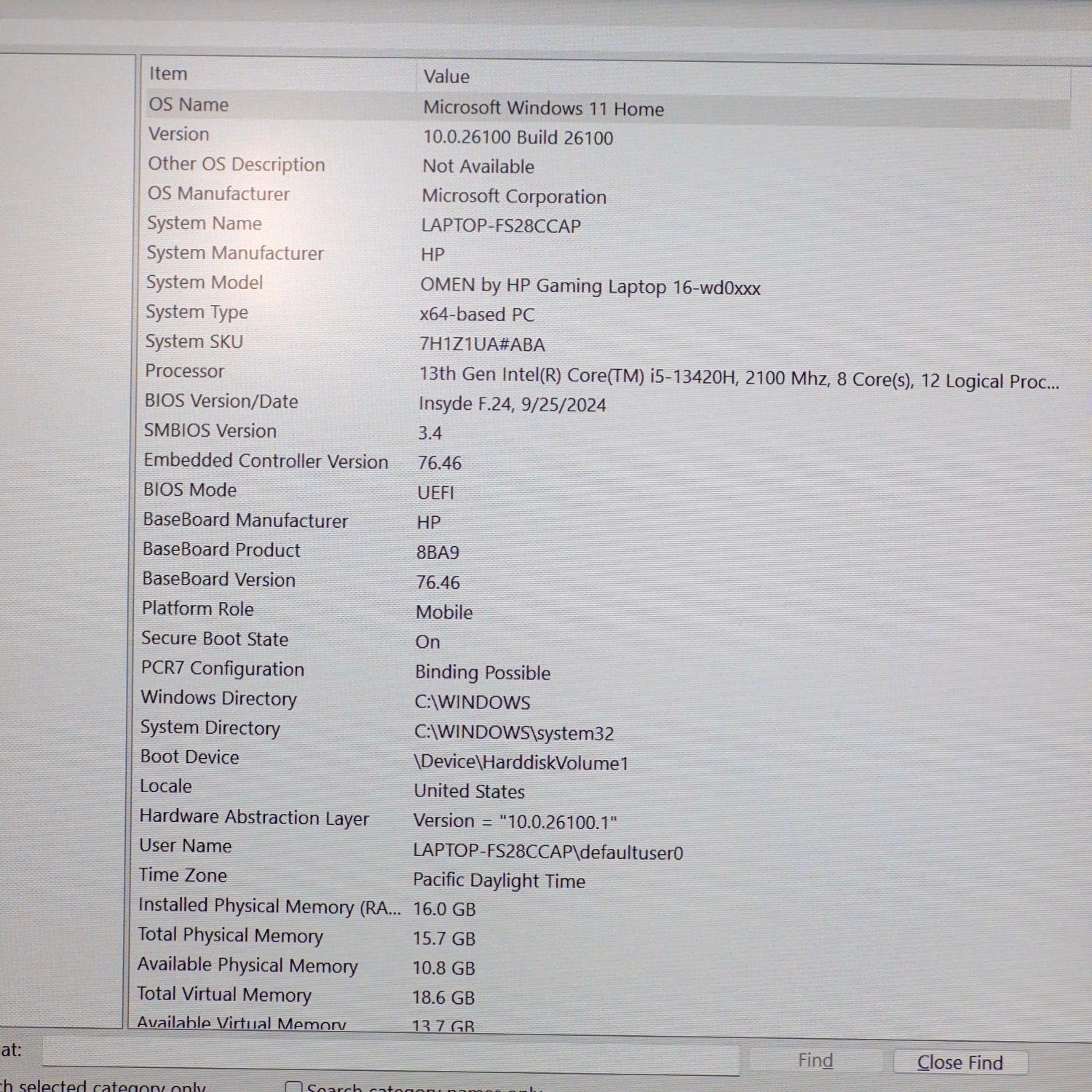Image resolution: width=1092 pixels, height=1092 pixels.
Task: Select the Secure Boot State row
Action: (214, 638)
